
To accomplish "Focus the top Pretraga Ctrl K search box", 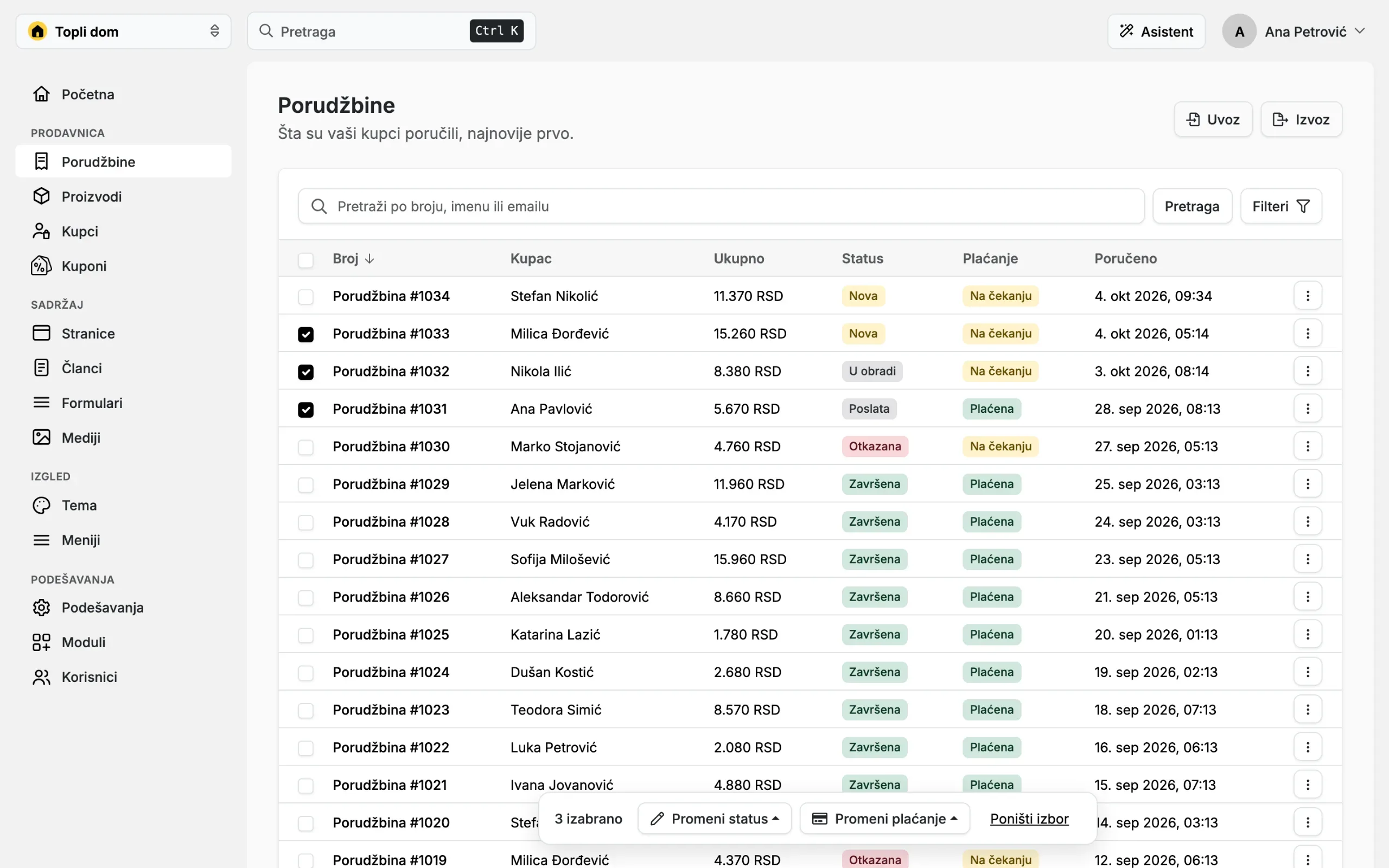I will [x=391, y=31].
